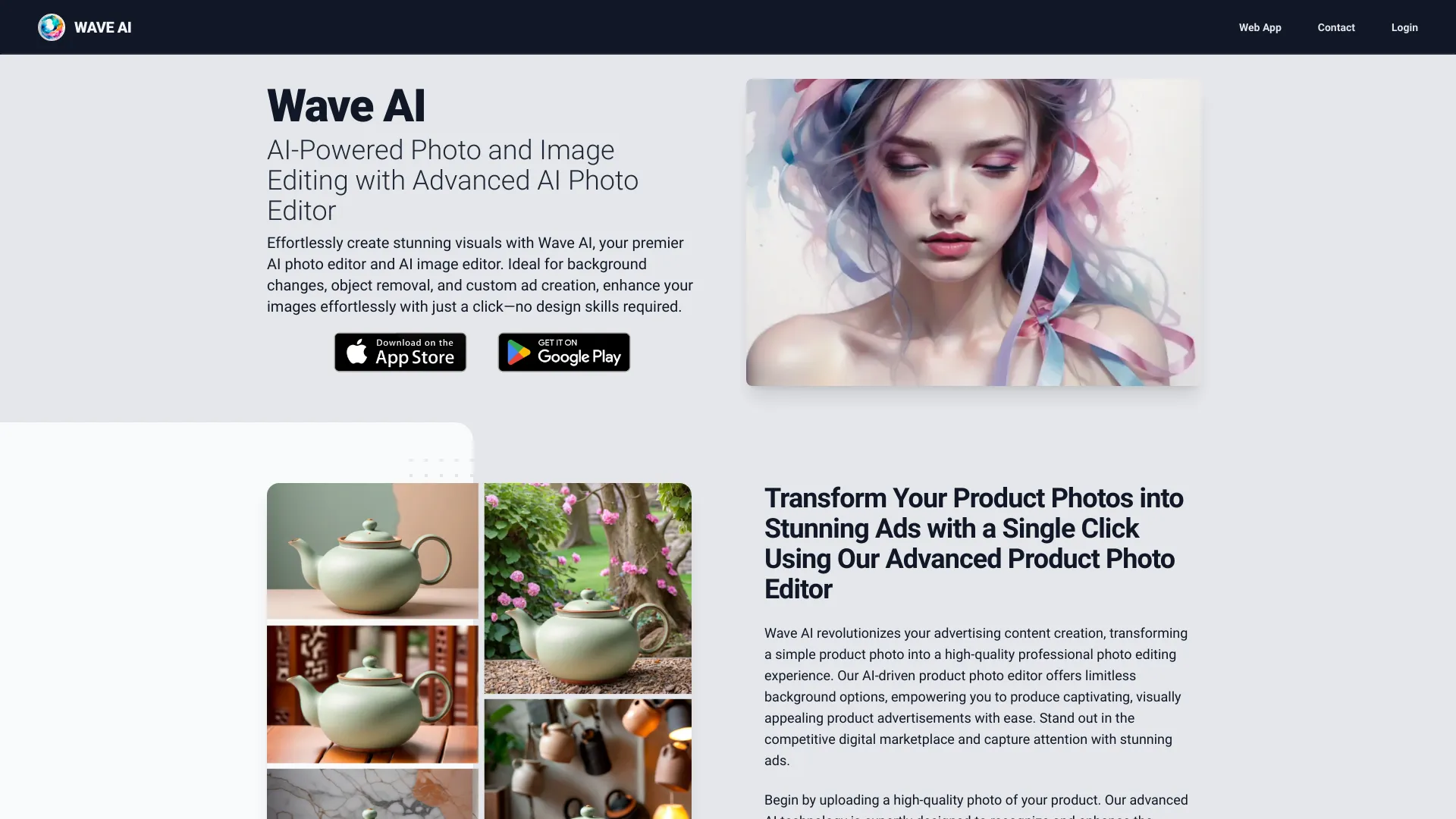The height and width of the screenshot is (819, 1456).
Task: Click the Login button
Action: click(x=1405, y=27)
